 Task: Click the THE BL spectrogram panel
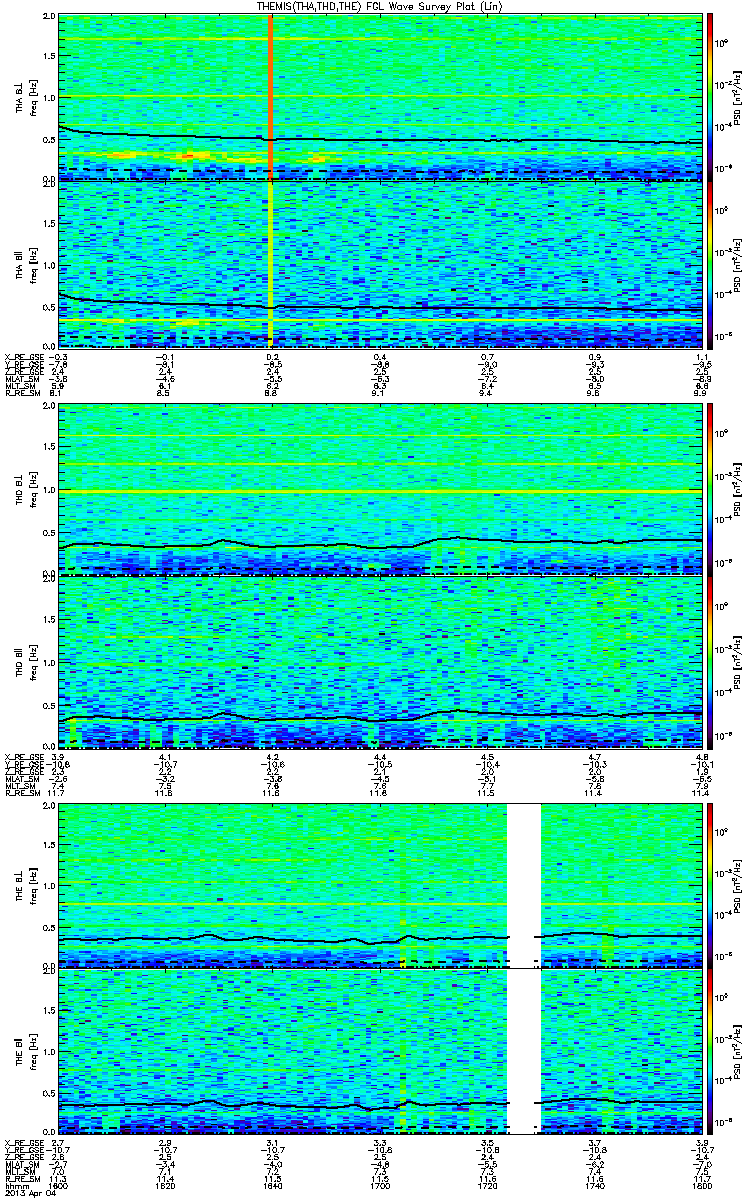tap(380, 884)
